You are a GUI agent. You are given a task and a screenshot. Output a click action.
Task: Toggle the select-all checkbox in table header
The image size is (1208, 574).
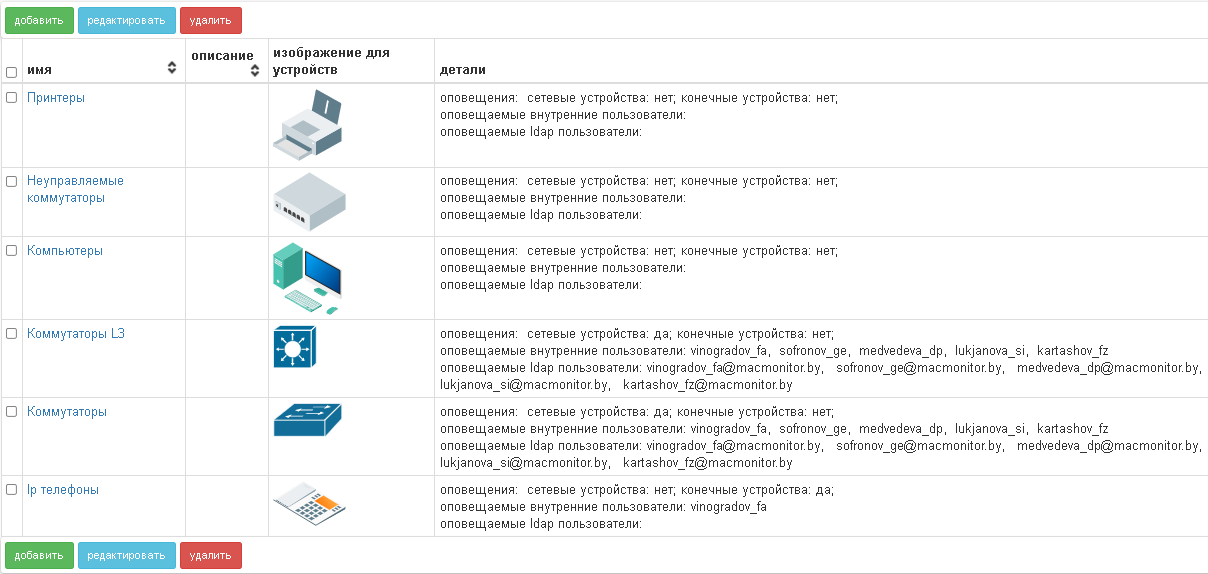click(12, 72)
